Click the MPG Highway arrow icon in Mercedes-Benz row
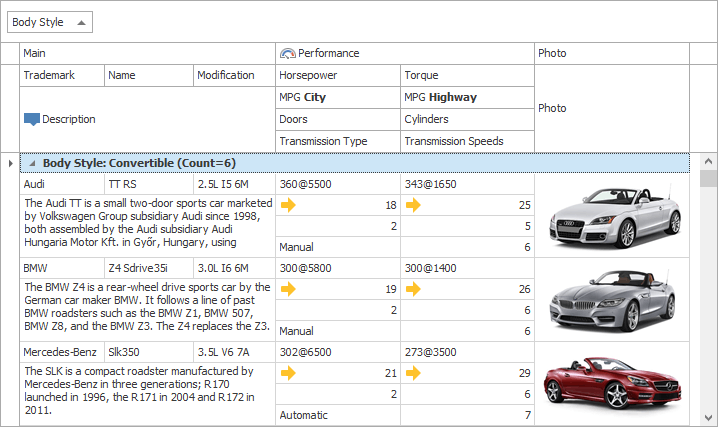The height and width of the screenshot is (427, 718). point(413,373)
